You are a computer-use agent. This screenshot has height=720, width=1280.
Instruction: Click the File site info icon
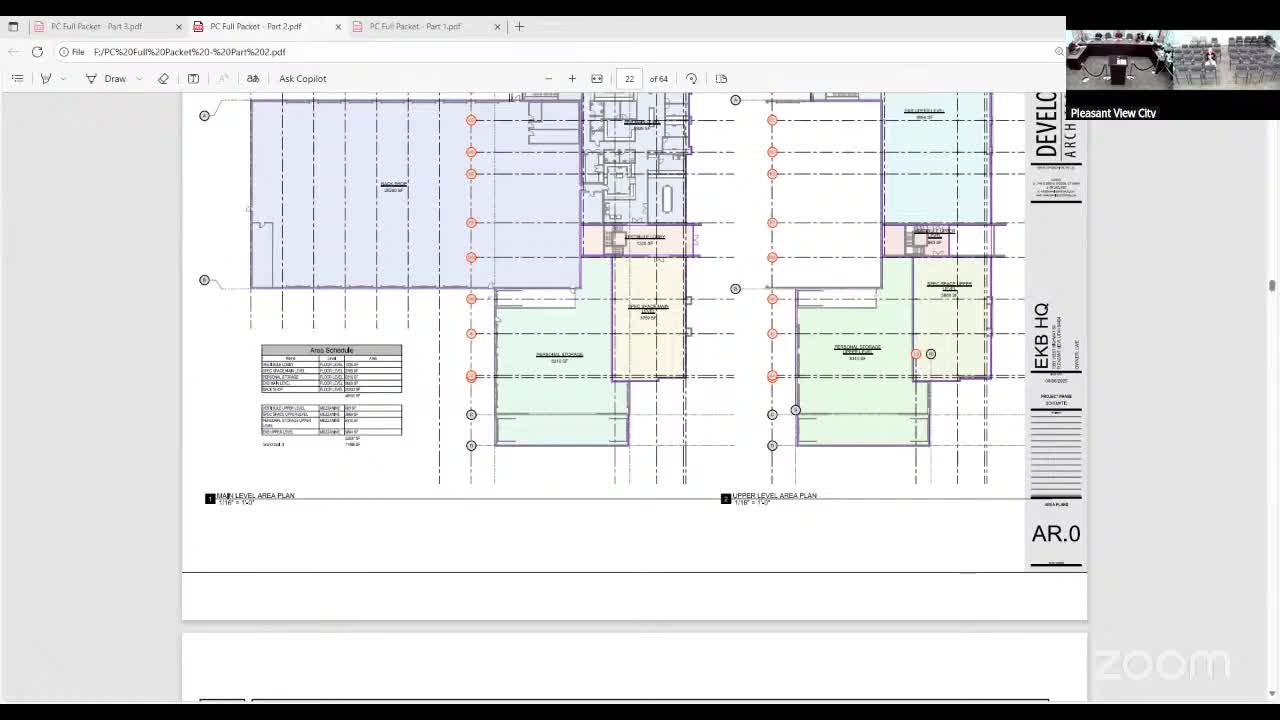[71, 52]
